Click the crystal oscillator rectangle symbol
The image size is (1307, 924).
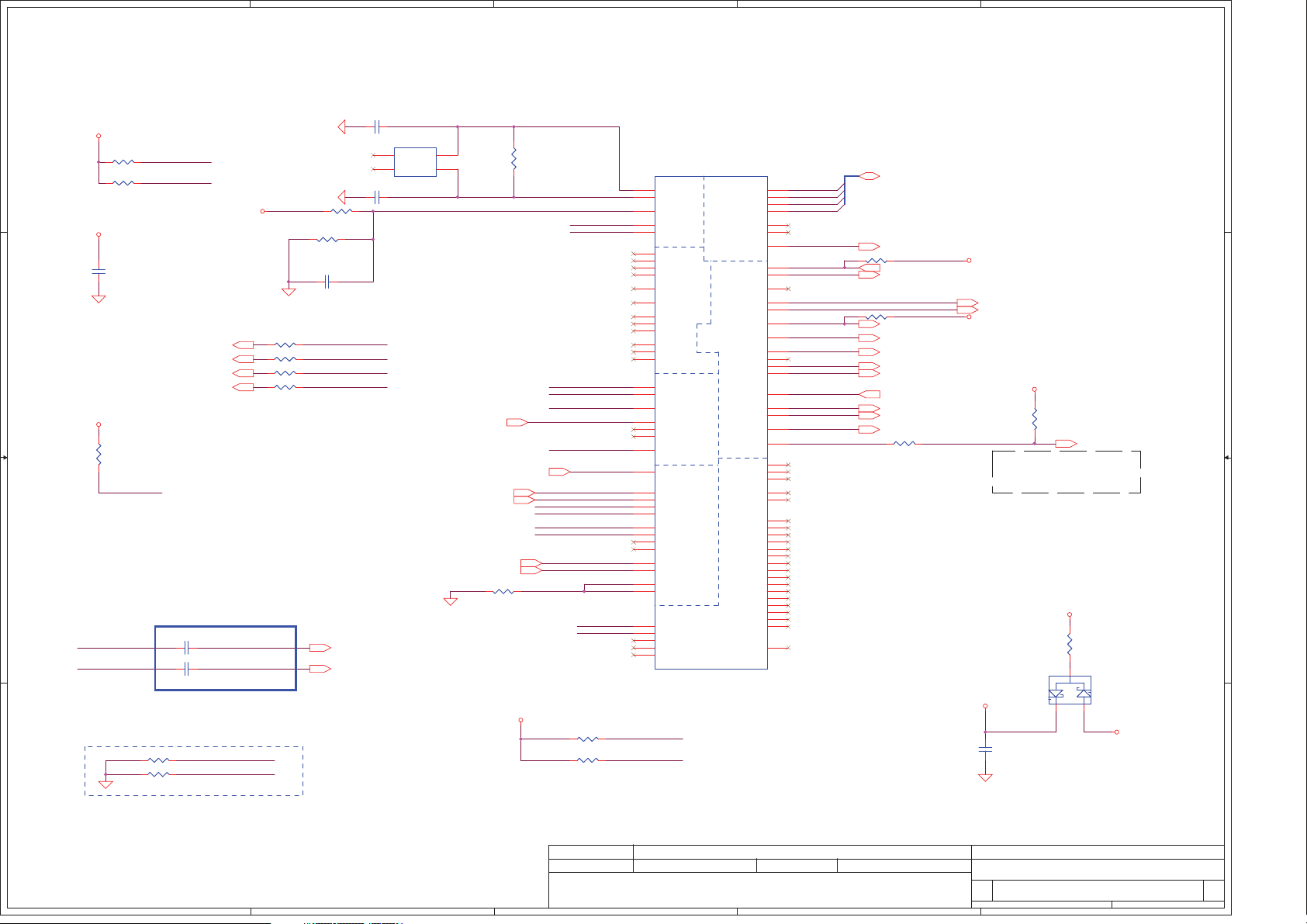pyautogui.click(x=415, y=162)
